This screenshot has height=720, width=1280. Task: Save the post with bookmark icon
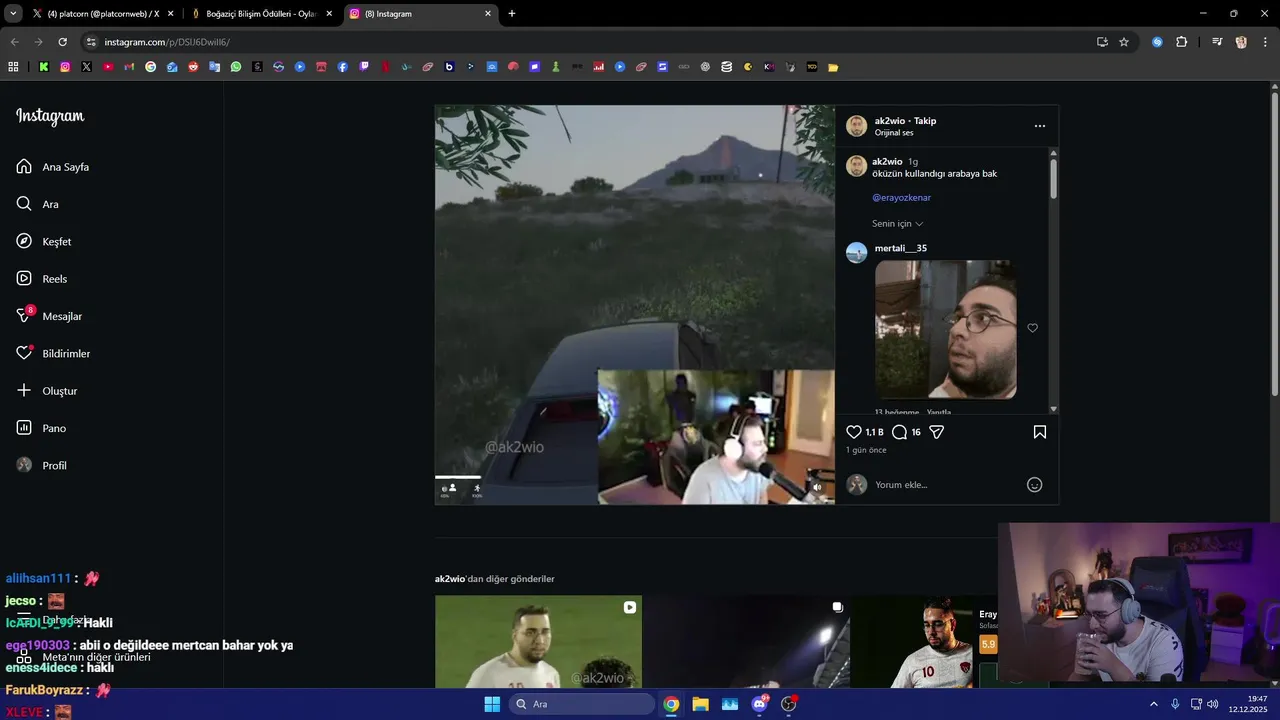(x=1040, y=432)
